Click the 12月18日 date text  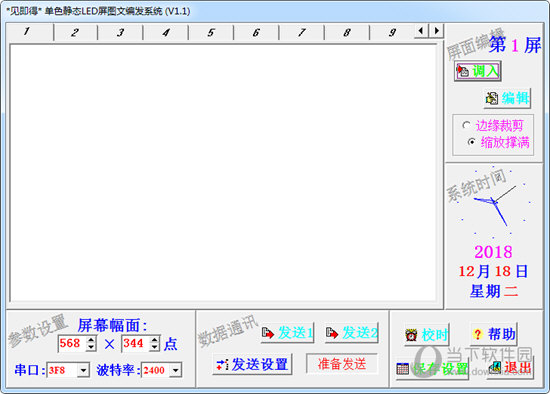(x=493, y=271)
